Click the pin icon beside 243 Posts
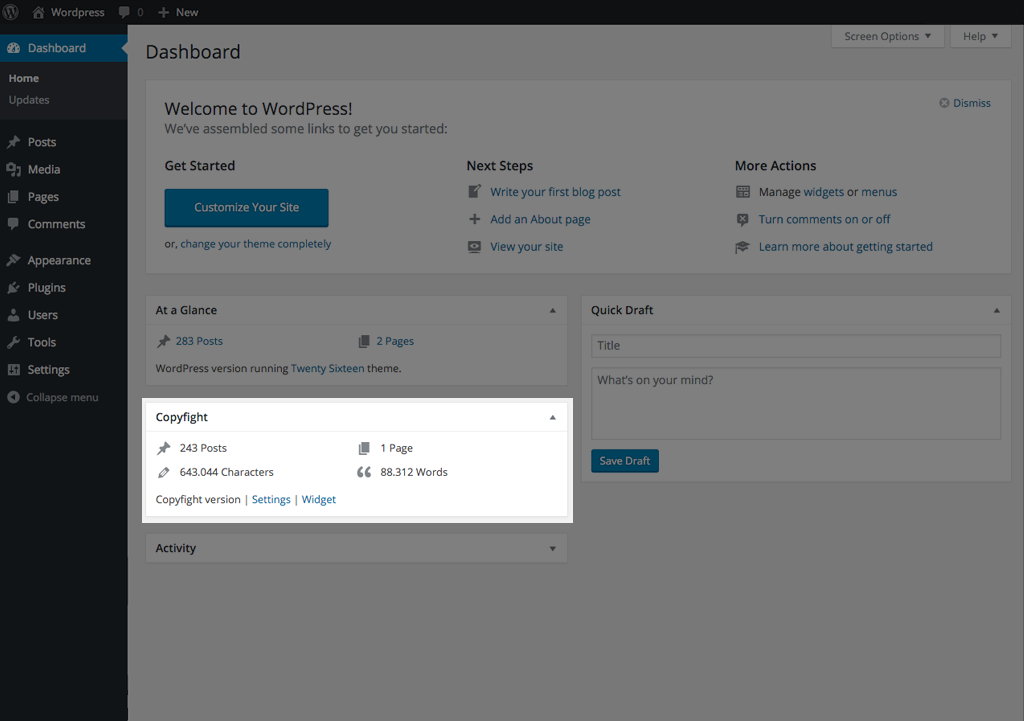1024x721 pixels. pyautogui.click(x=164, y=448)
